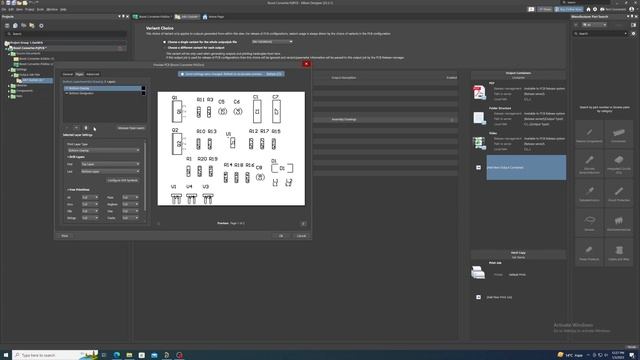The height and width of the screenshot is (360, 640).
Task: Click the Folder Structure output container icon
Action: click(x=479, y=118)
